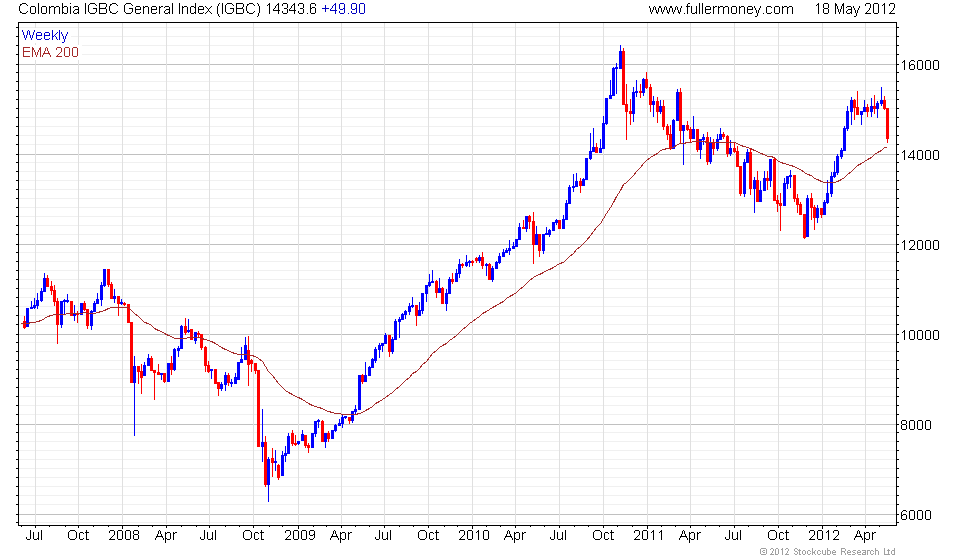Click the 14000 y-axis label

pyautogui.click(x=919, y=156)
